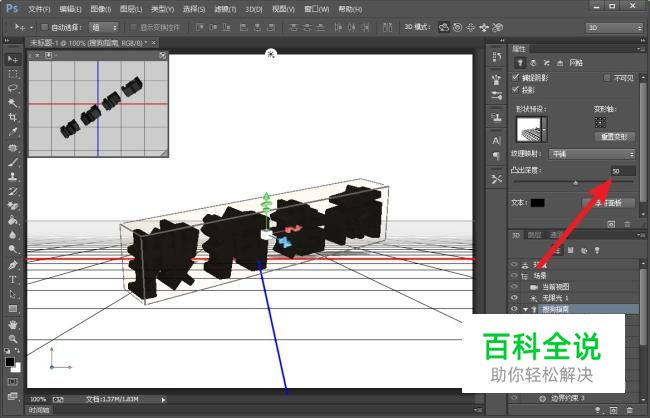The height and width of the screenshot is (418, 650).
Task: Select the Pen tool
Action: click(x=13, y=265)
